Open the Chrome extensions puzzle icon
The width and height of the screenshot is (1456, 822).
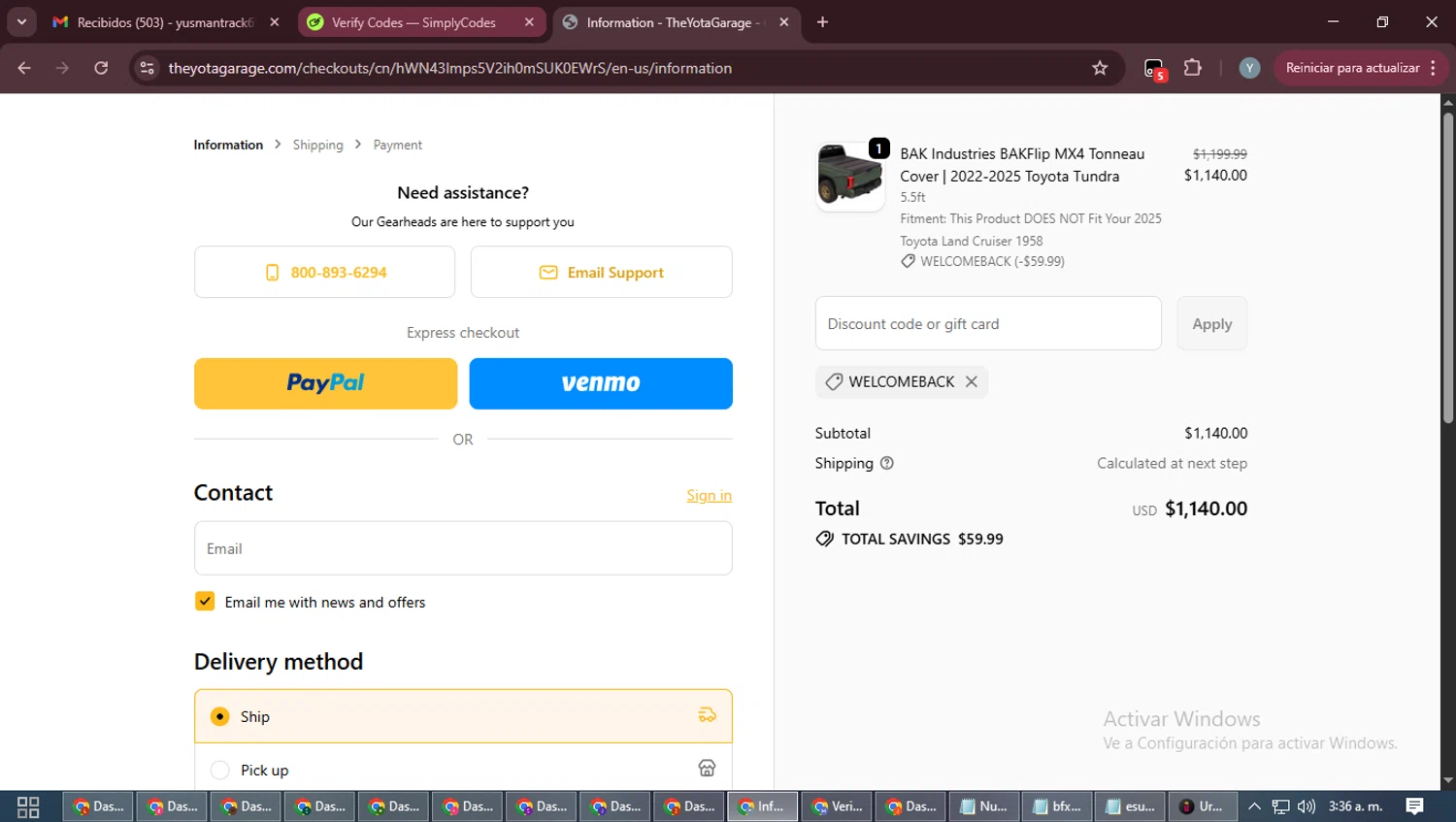coord(1193,68)
